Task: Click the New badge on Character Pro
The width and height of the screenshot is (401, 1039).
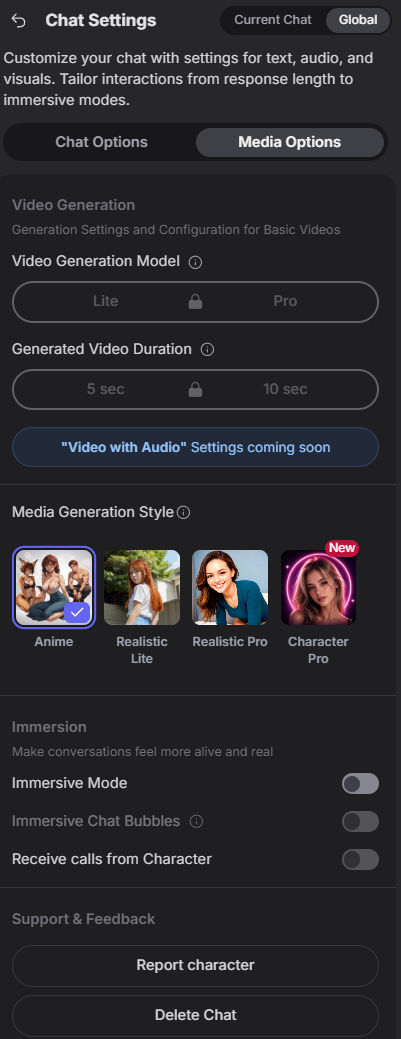Action: pyautogui.click(x=342, y=548)
